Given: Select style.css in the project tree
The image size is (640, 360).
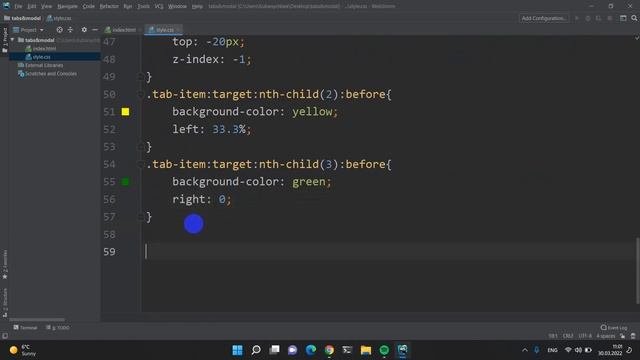Looking at the screenshot, I should coord(38,57).
